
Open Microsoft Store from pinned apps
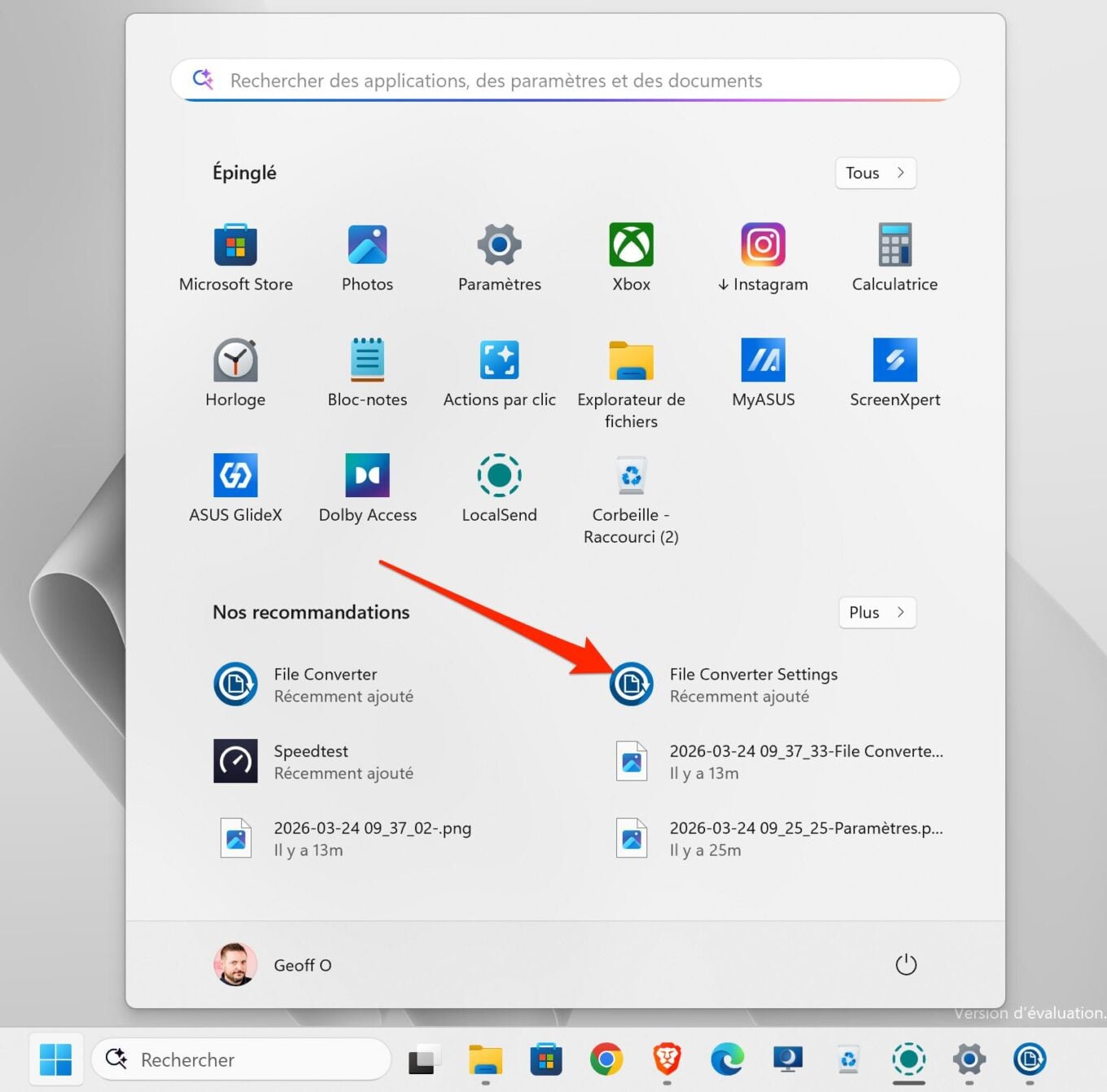click(235, 257)
